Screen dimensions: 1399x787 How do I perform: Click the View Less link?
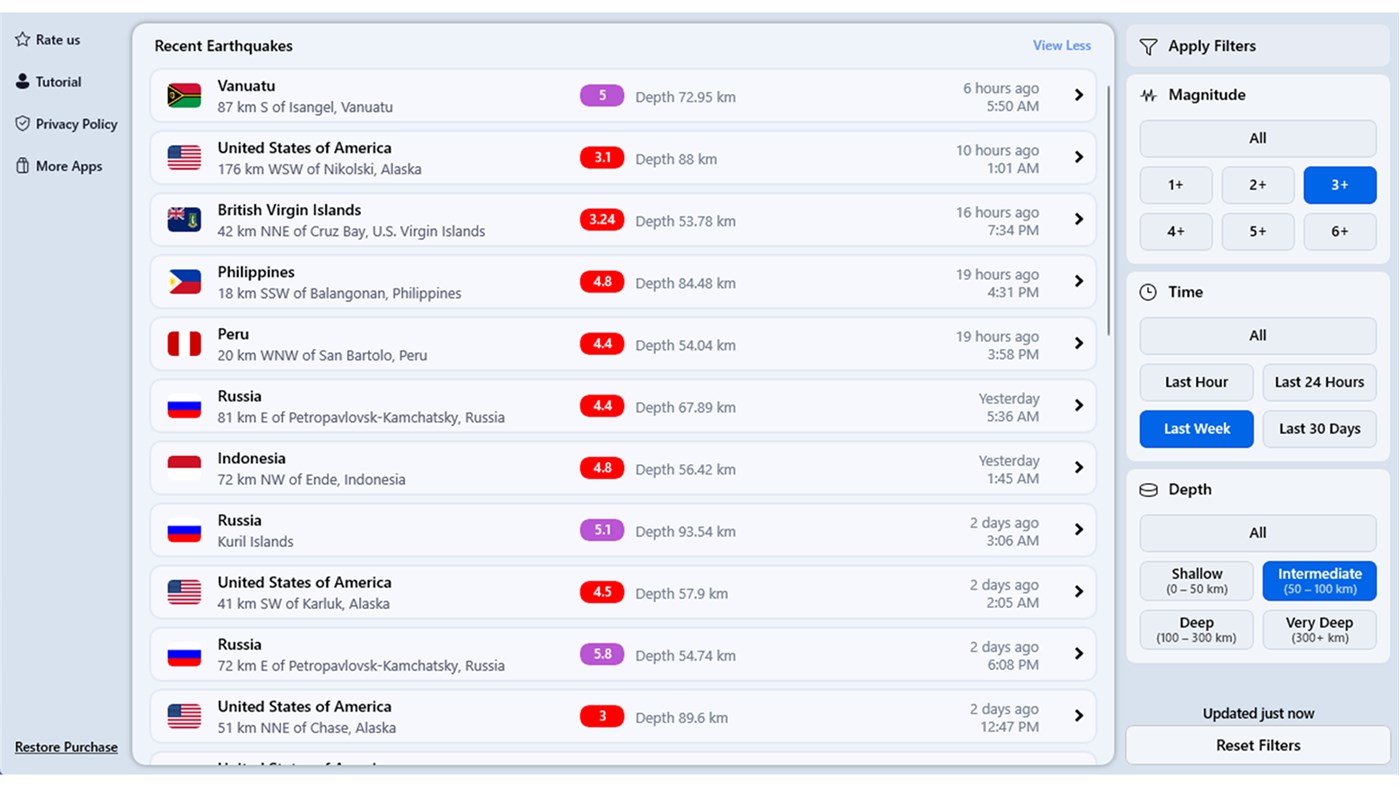click(x=1062, y=45)
